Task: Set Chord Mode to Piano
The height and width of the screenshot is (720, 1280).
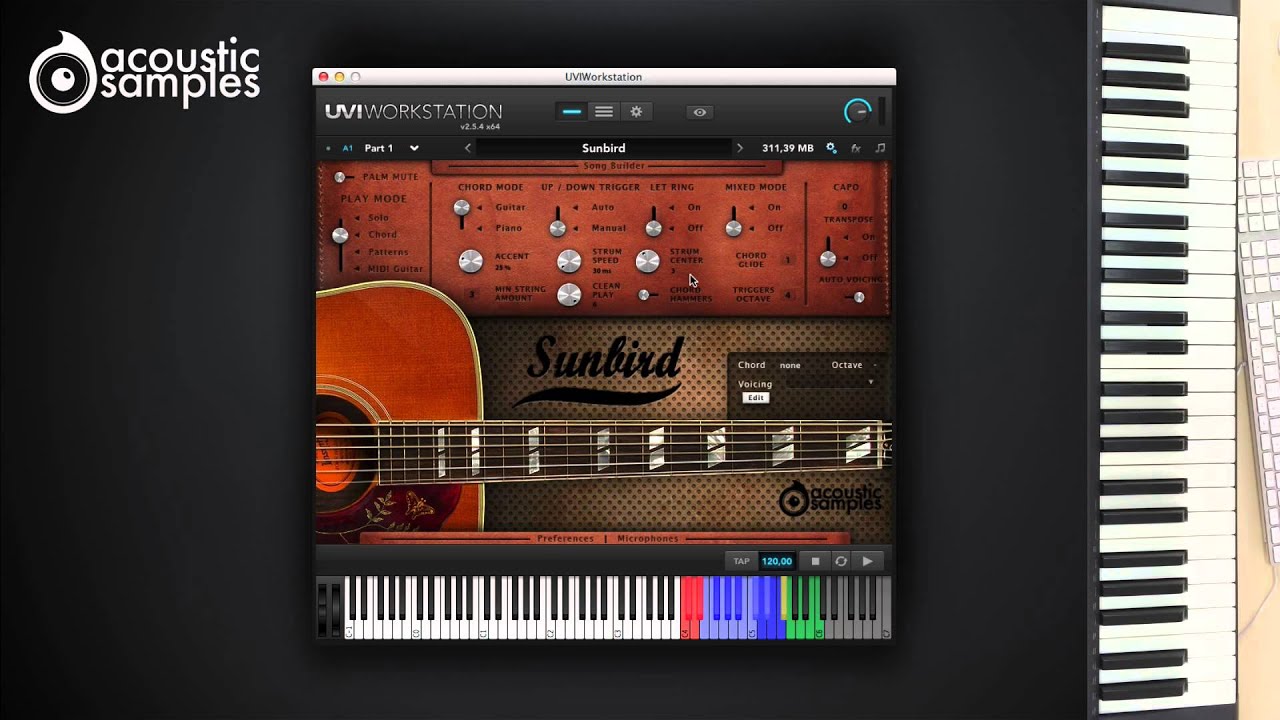Action: (x=509, y=228)
